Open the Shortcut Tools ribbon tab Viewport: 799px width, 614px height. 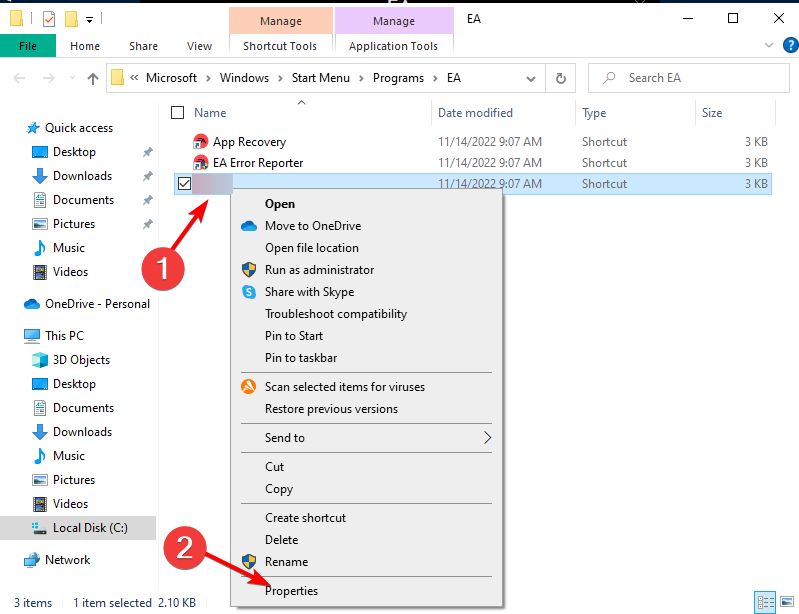point(280,46)
